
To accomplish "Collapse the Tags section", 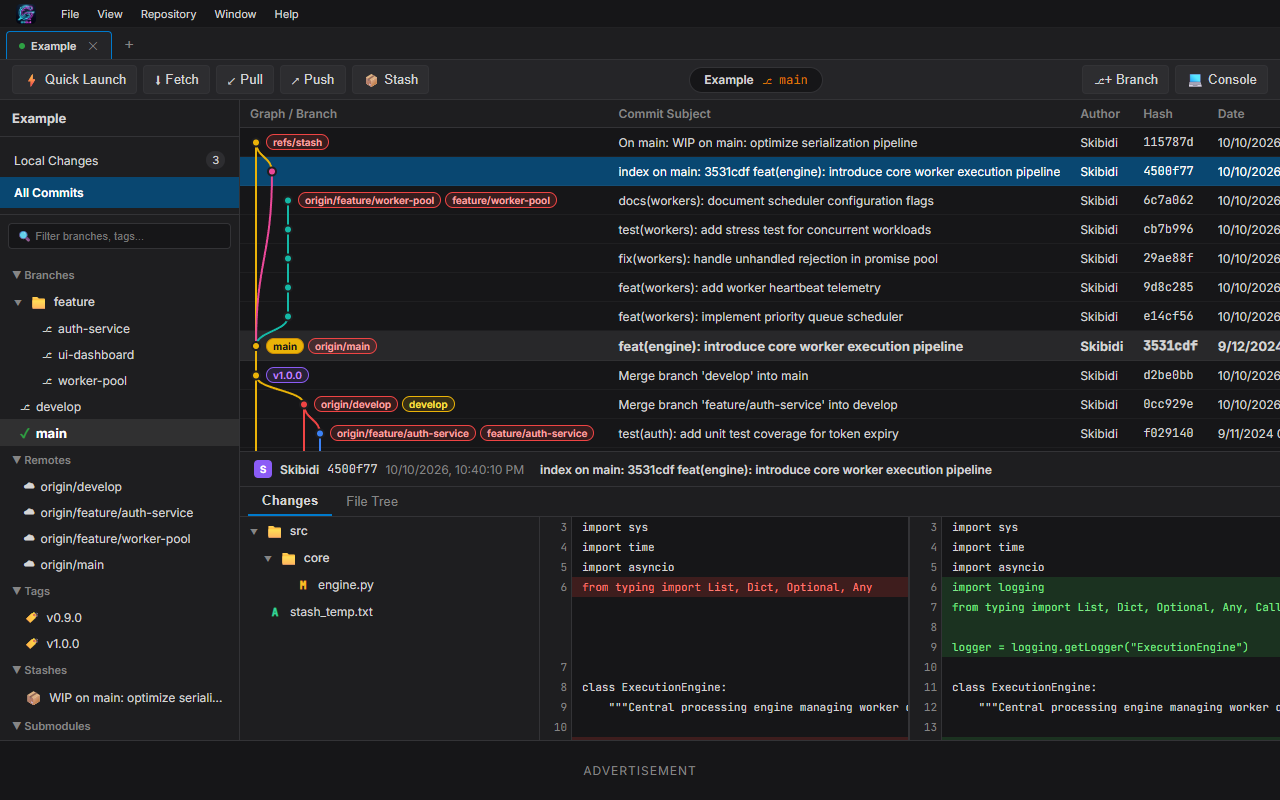I will coord(17,591).
